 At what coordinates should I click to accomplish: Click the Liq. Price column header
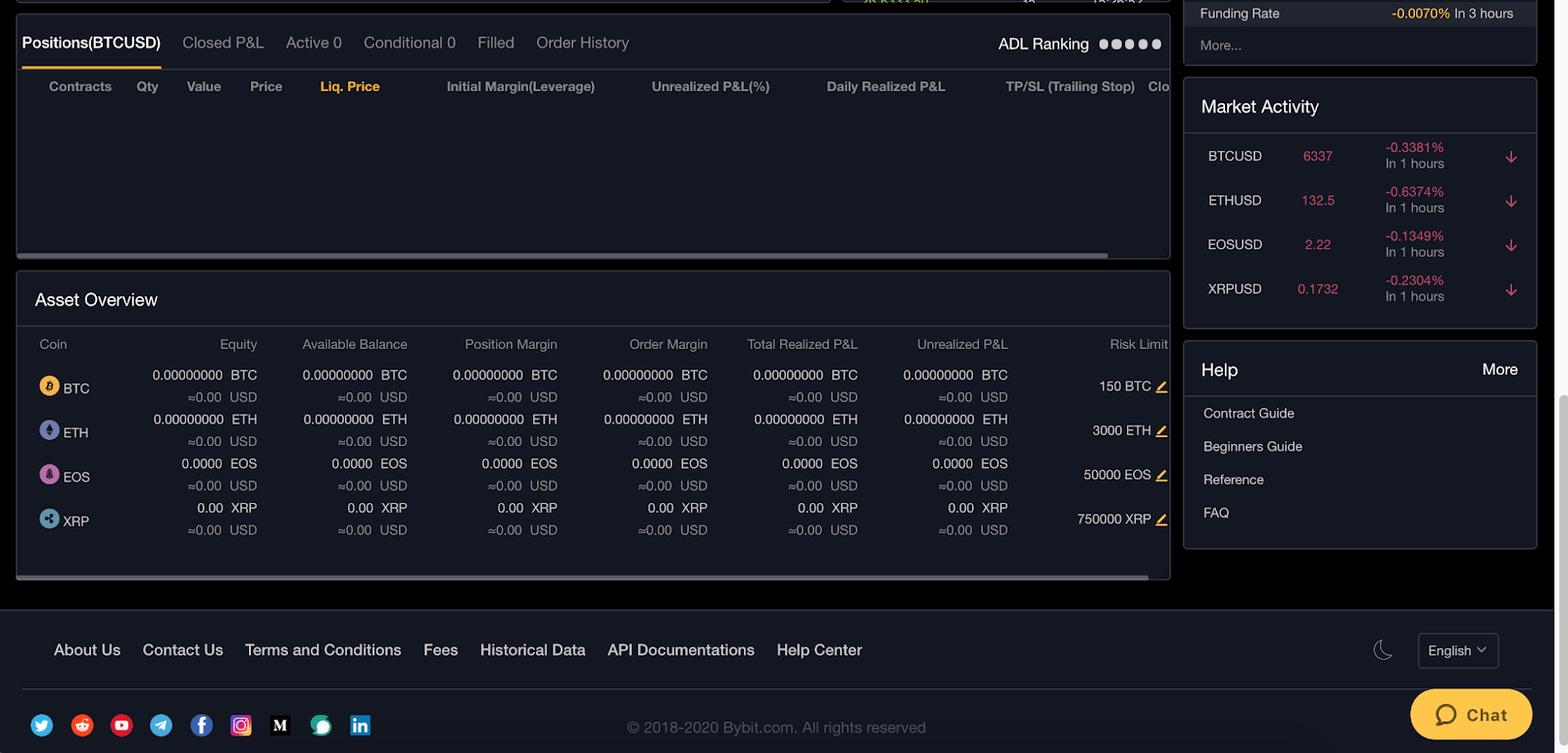350,86
